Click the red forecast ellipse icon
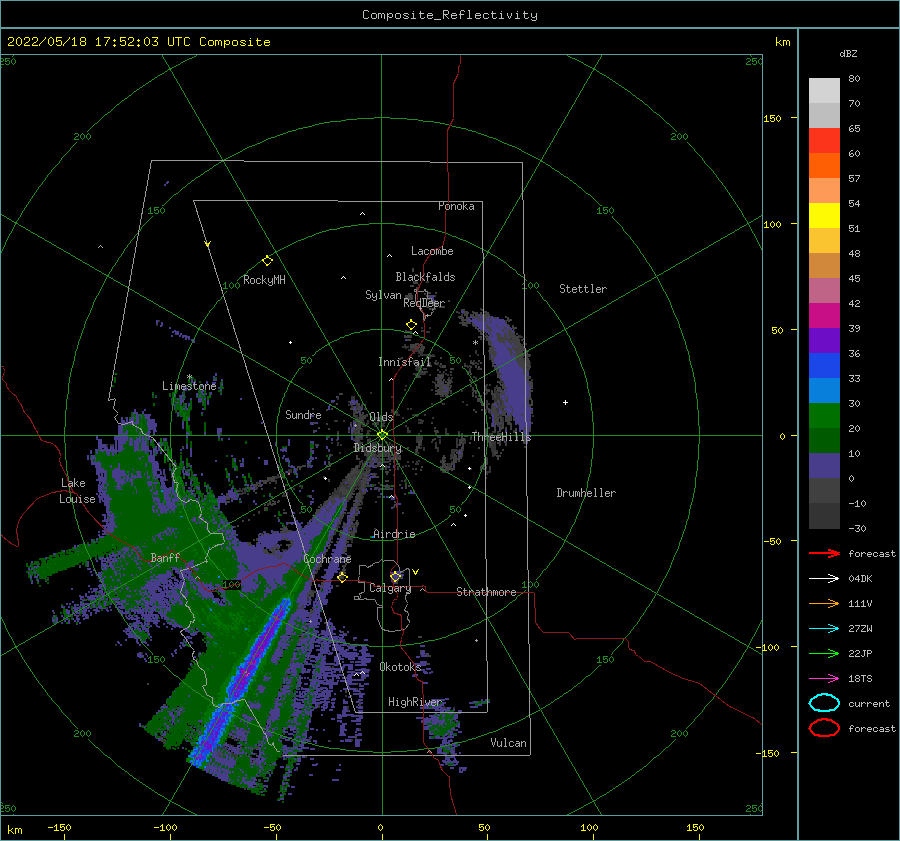This screenshot has width=900, height=841. click(824, 728)
